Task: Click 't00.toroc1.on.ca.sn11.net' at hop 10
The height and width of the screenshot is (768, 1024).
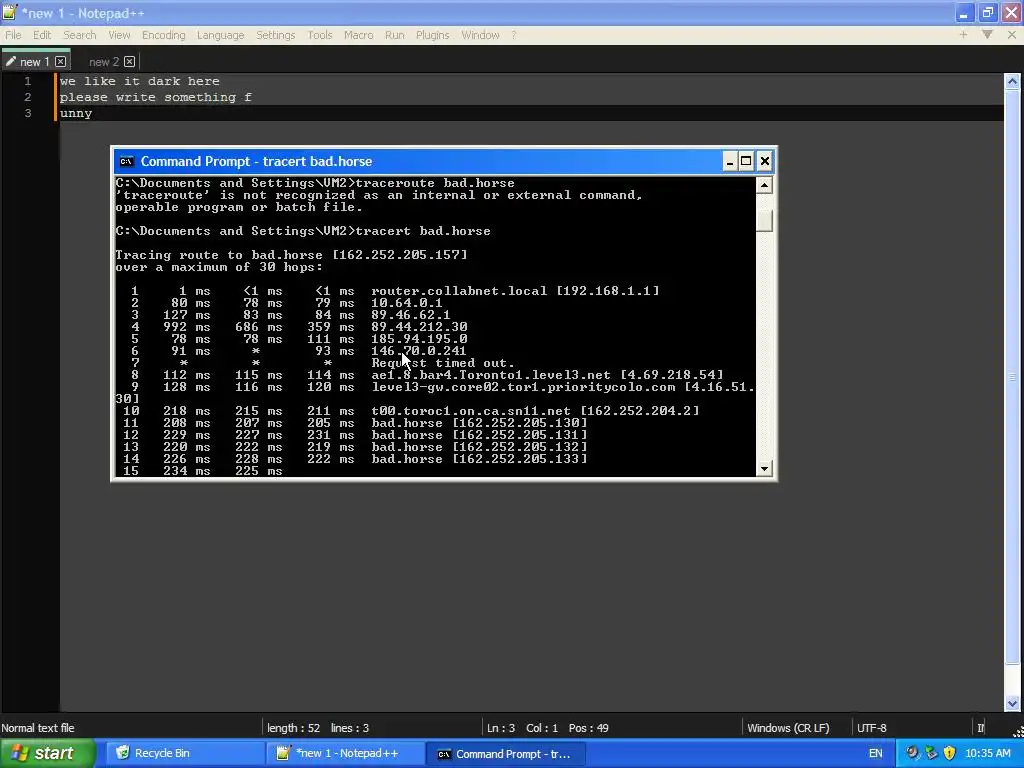Action: [471, 411]
